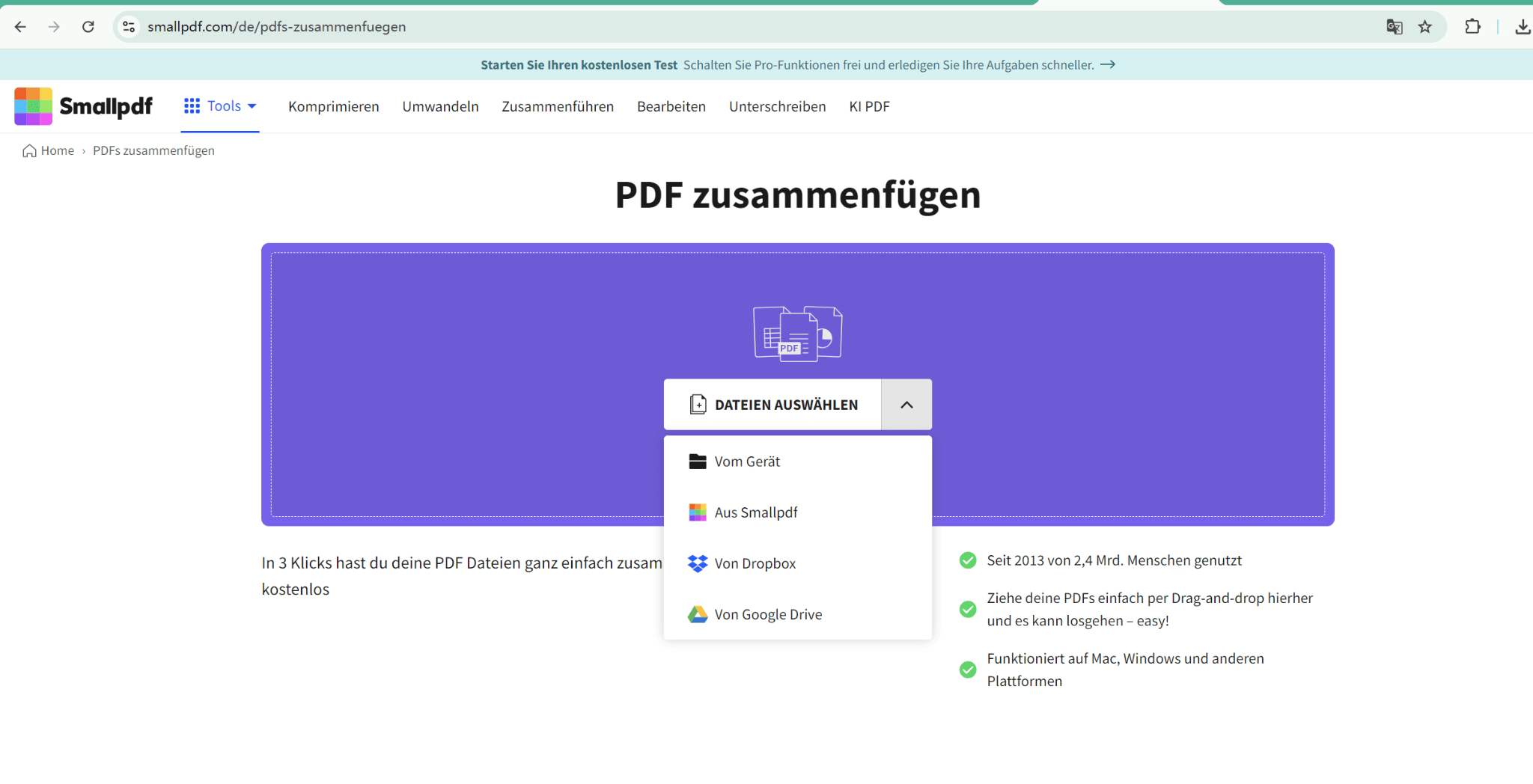Open KI PDF in the navigation

tap(870, 106)
